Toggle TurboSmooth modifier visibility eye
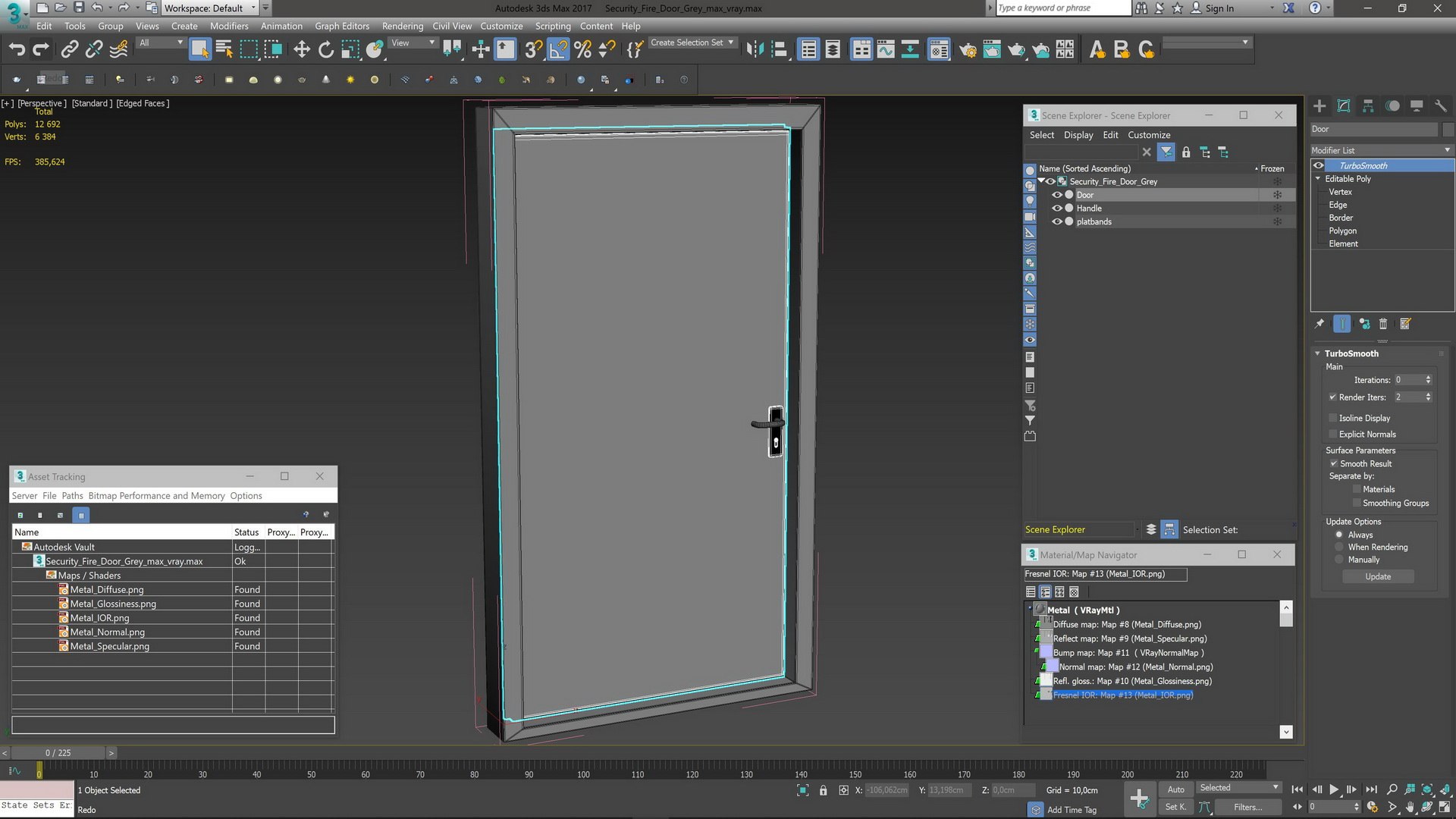This screenshot has width=1456, height=819. (x=1319, y=166)
